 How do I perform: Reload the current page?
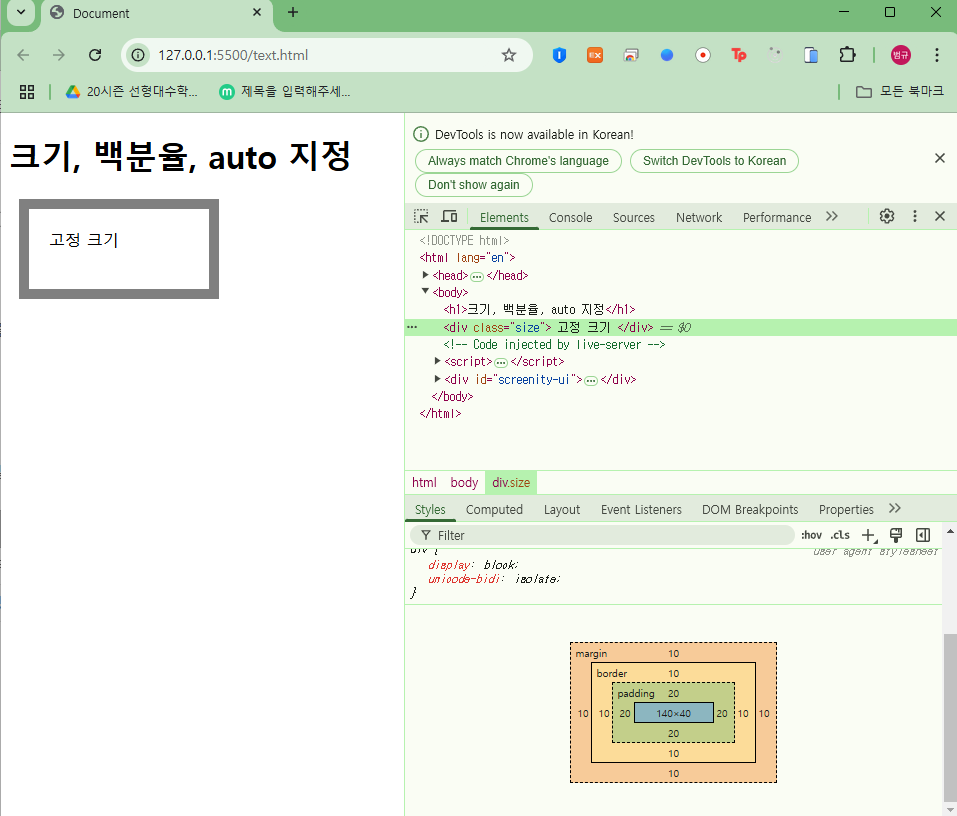coord(95,55)
